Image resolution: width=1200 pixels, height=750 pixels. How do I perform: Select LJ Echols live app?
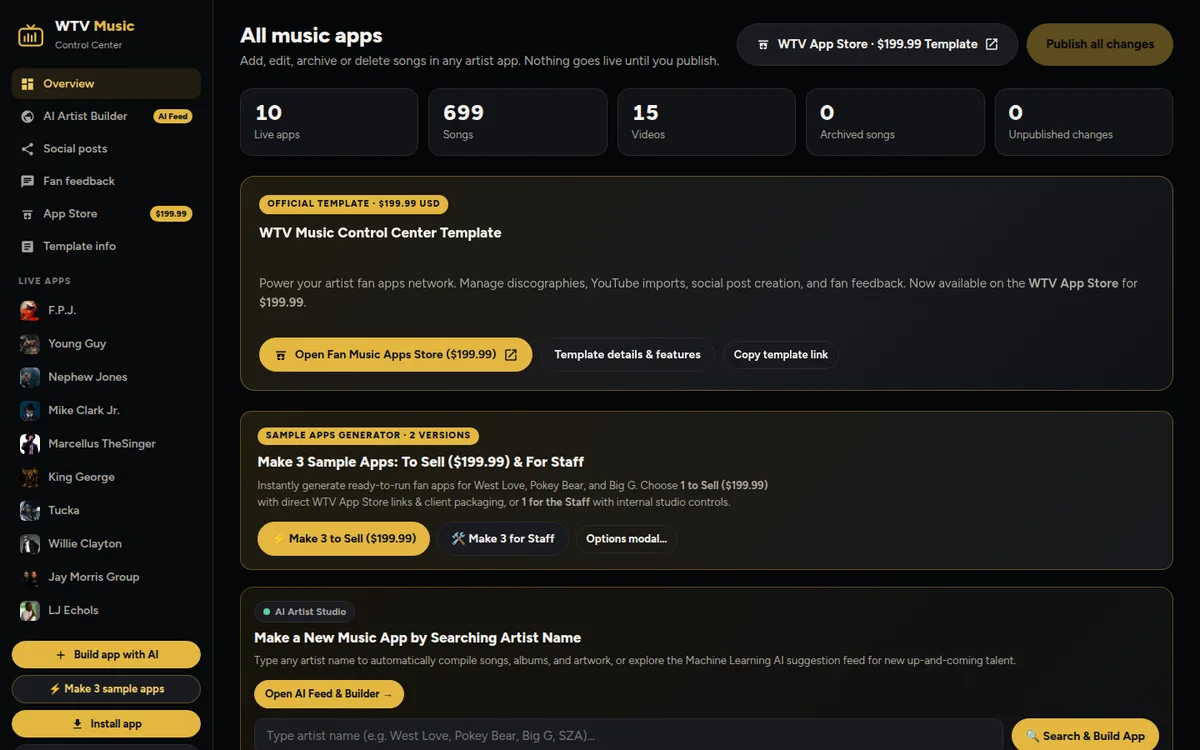click(106, 610)
